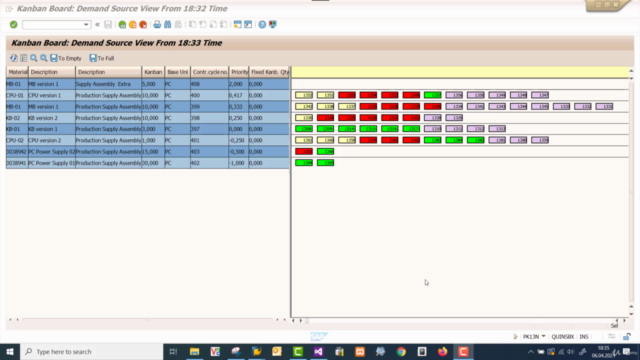The width and height of the screenshot is (640, 360).
Task: Select the KB version 2 cell
Action: point(52,118)
